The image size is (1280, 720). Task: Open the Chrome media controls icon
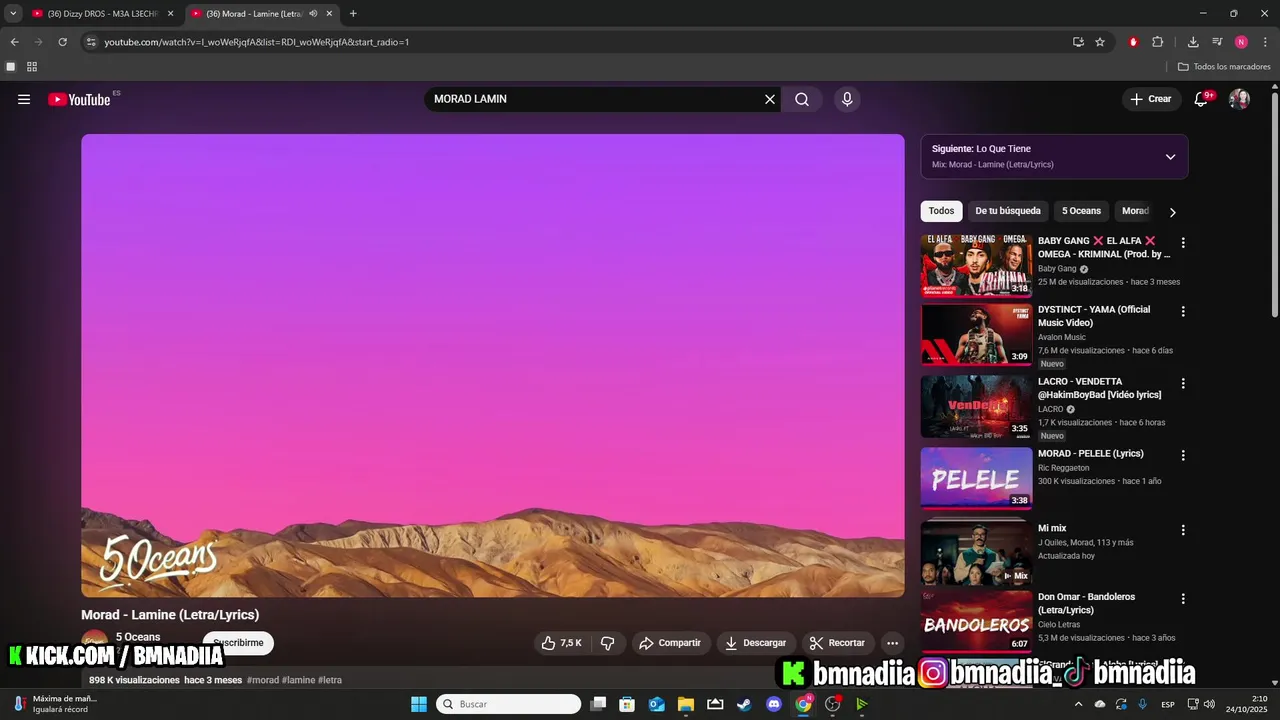click(x=1217, y=42)
